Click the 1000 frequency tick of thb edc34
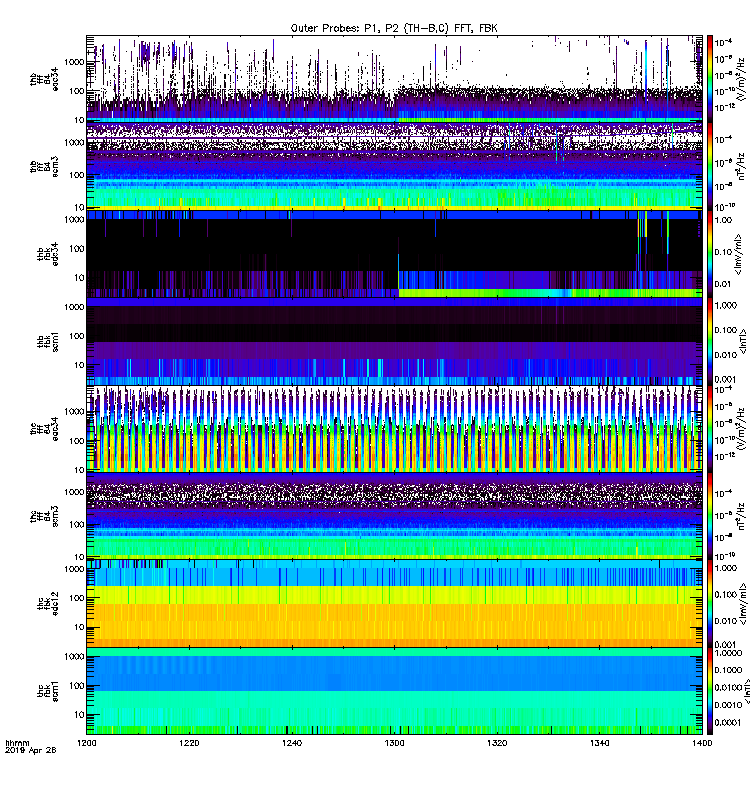The width and height of the screenshot is (750, 800). coord(74,220)
